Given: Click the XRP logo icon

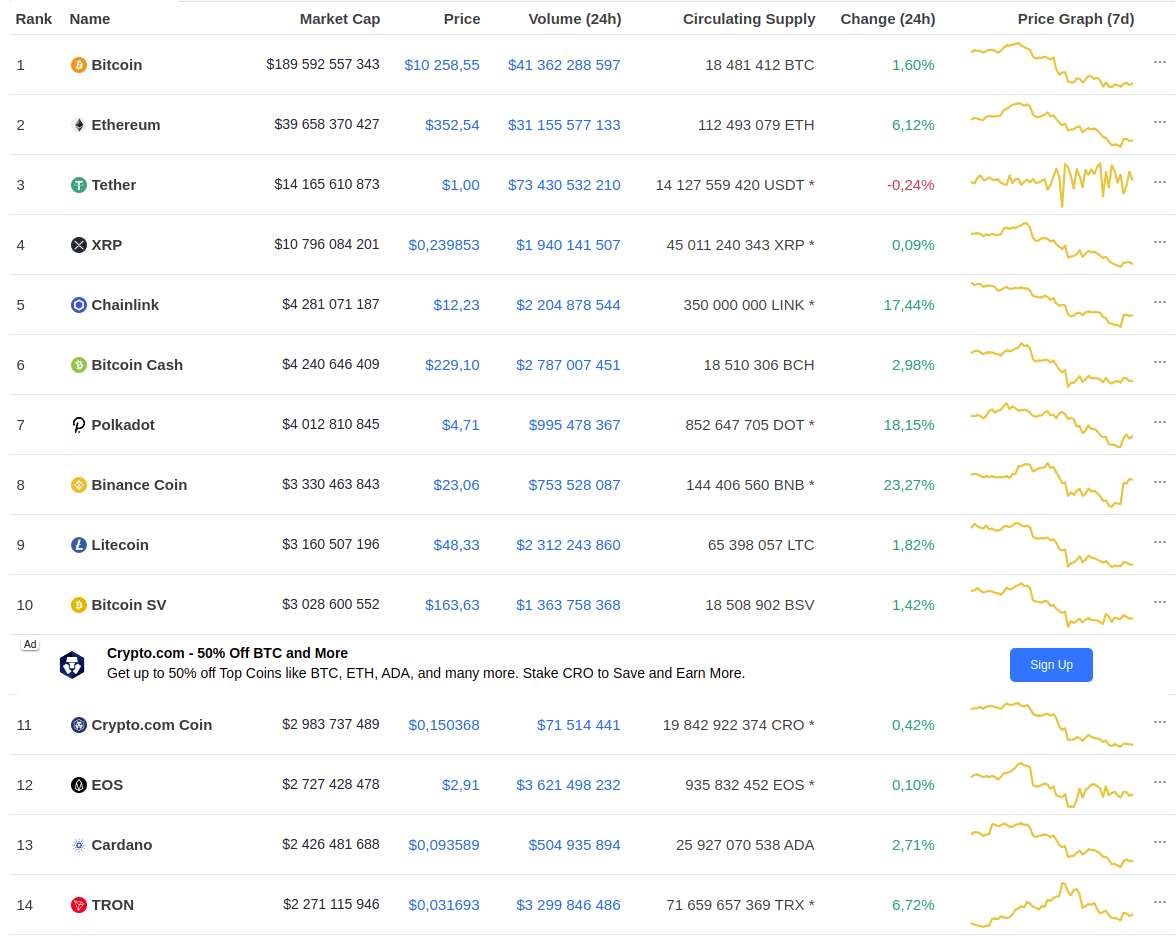Looking at the screenshot, I should pyautogui.click(x=79, y=245).
